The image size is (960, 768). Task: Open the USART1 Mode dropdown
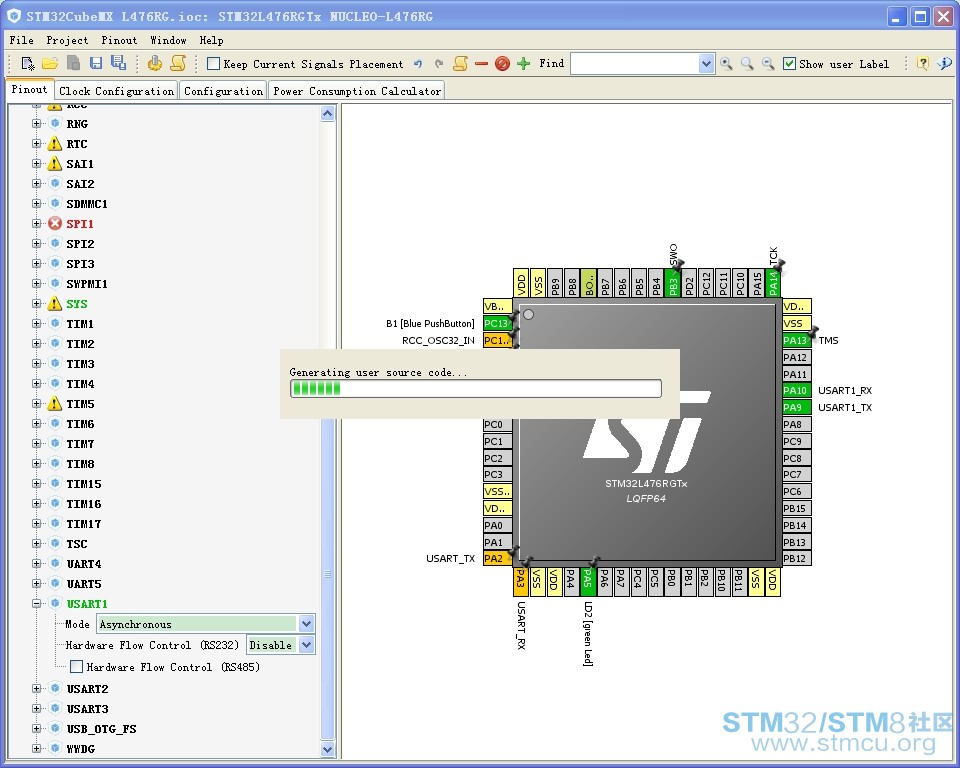[306, 624]
